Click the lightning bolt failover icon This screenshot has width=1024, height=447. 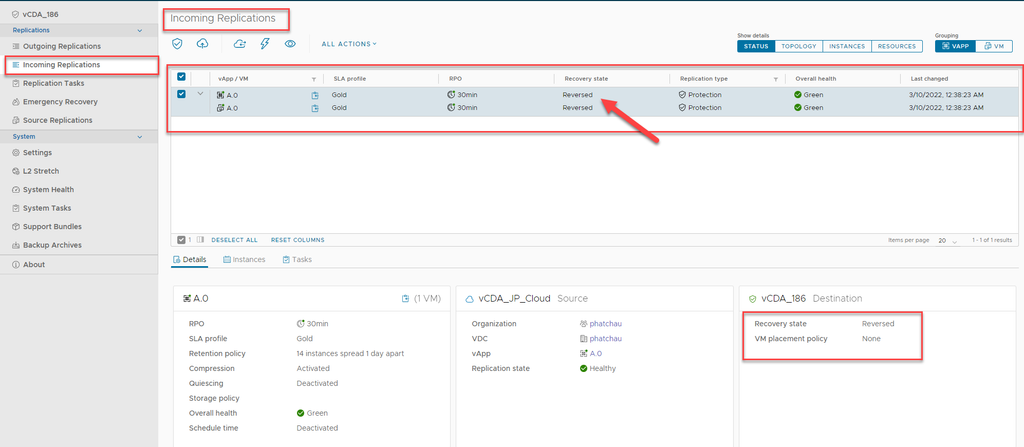coord(265,44)
